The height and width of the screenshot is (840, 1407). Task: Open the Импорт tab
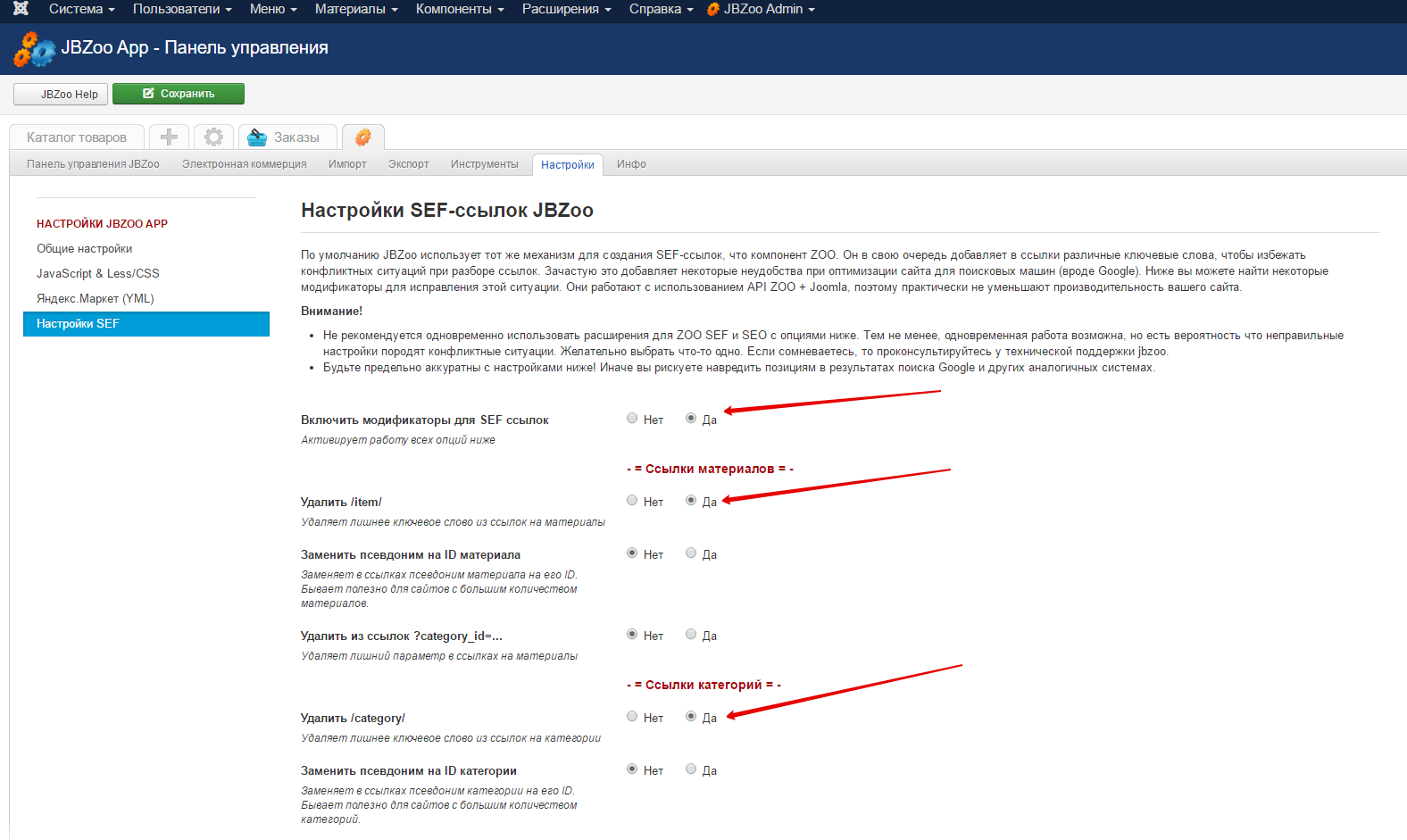tap(347, 164)
